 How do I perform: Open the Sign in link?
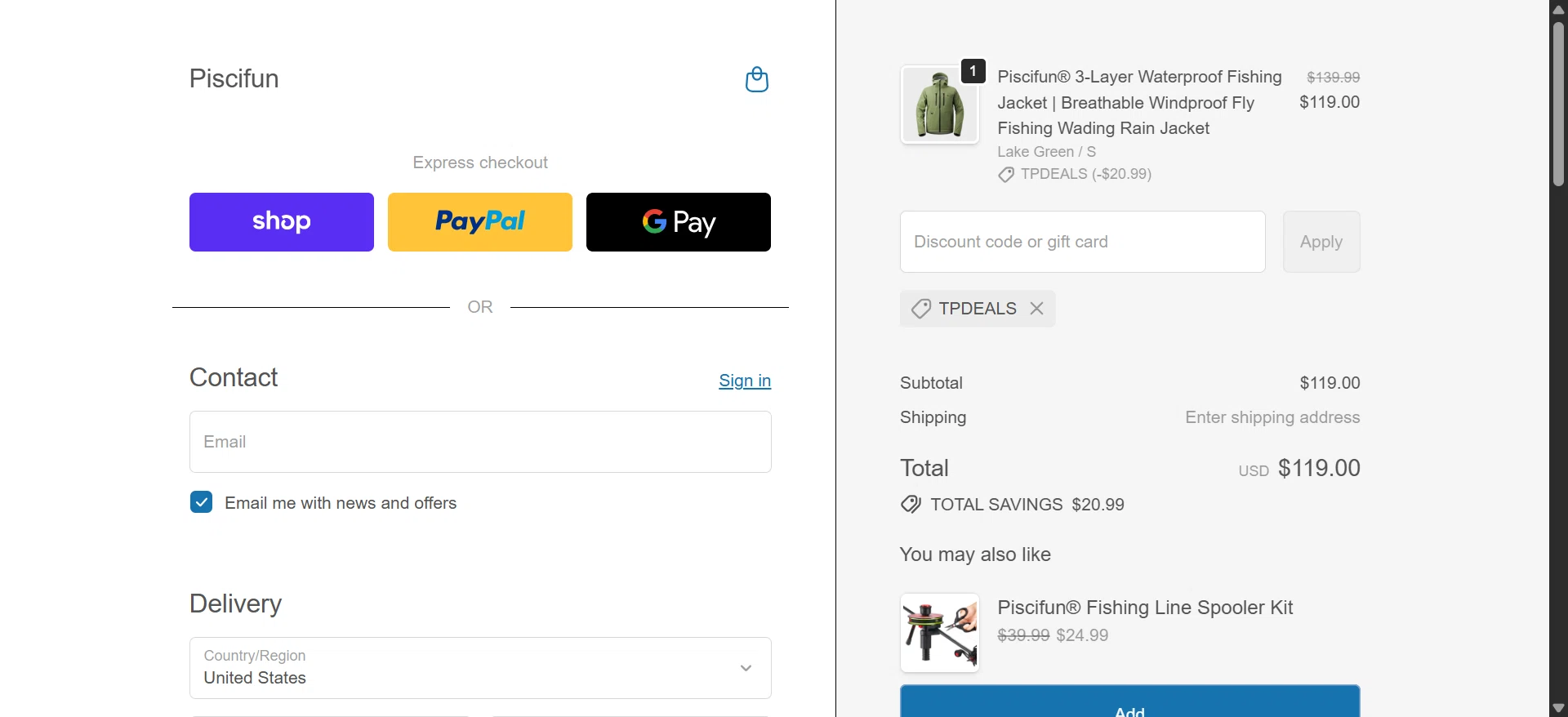[745, 381]
